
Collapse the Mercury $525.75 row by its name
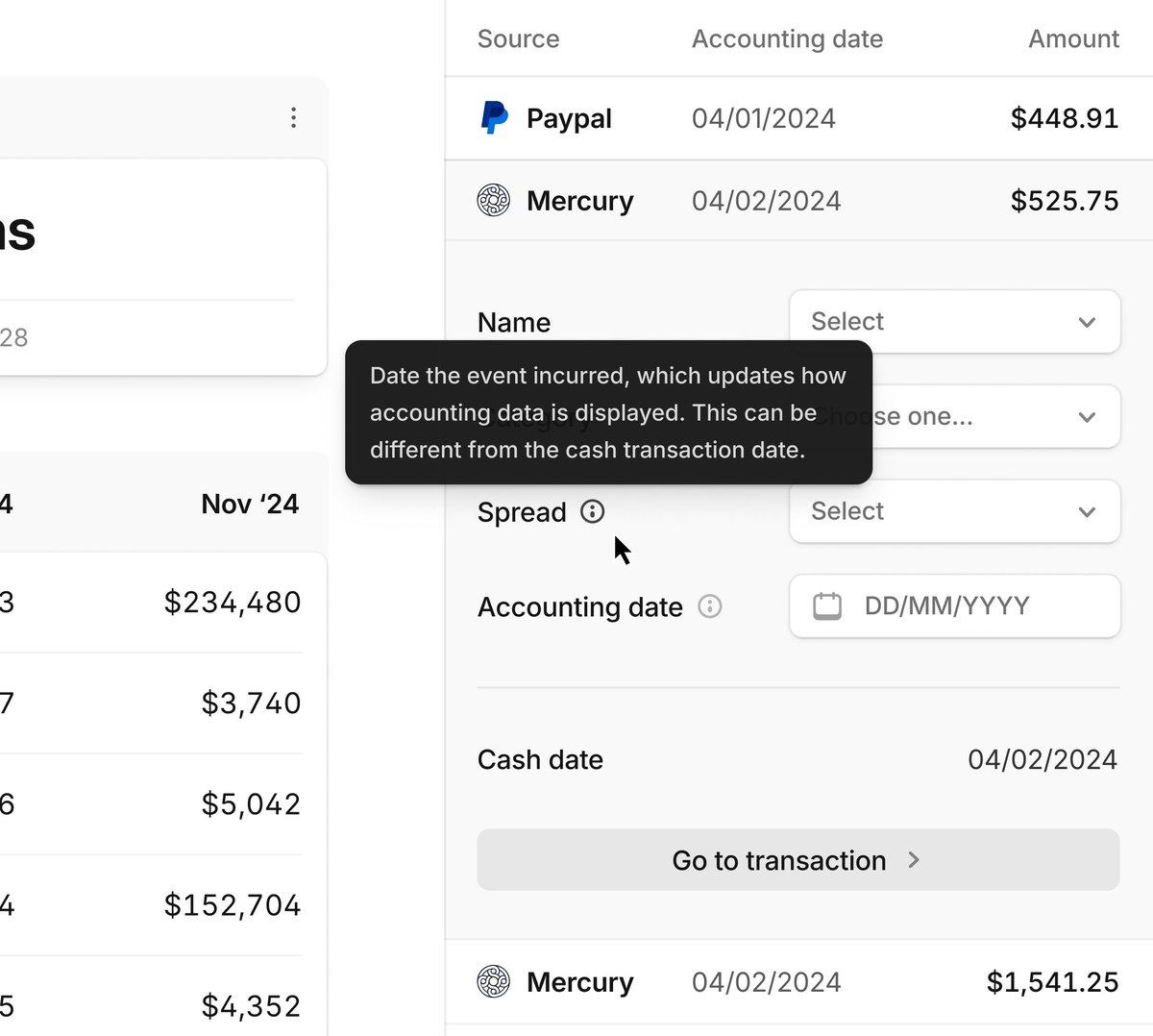point(579,201)
